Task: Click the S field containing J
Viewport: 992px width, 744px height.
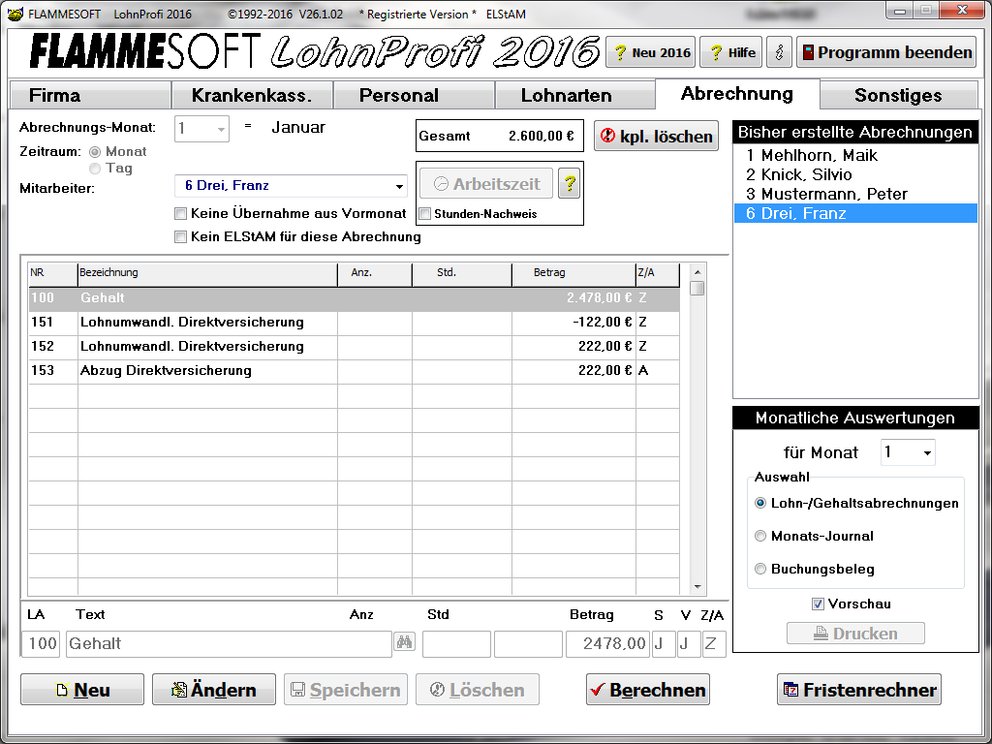Action: [664, 644]
